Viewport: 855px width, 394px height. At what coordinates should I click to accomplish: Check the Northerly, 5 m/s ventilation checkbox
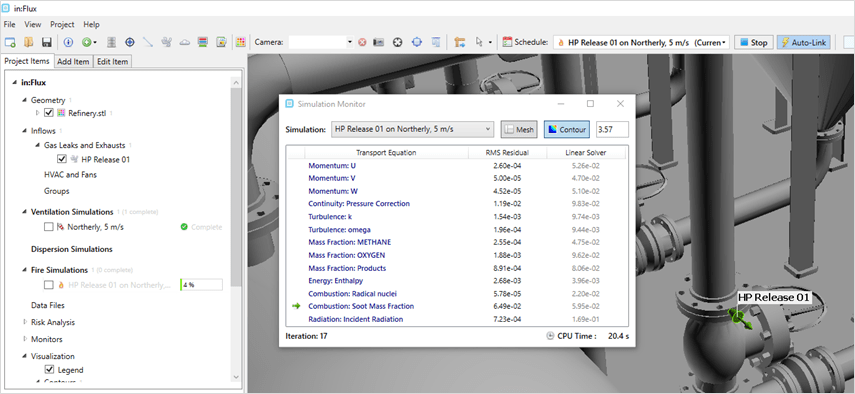49,227
